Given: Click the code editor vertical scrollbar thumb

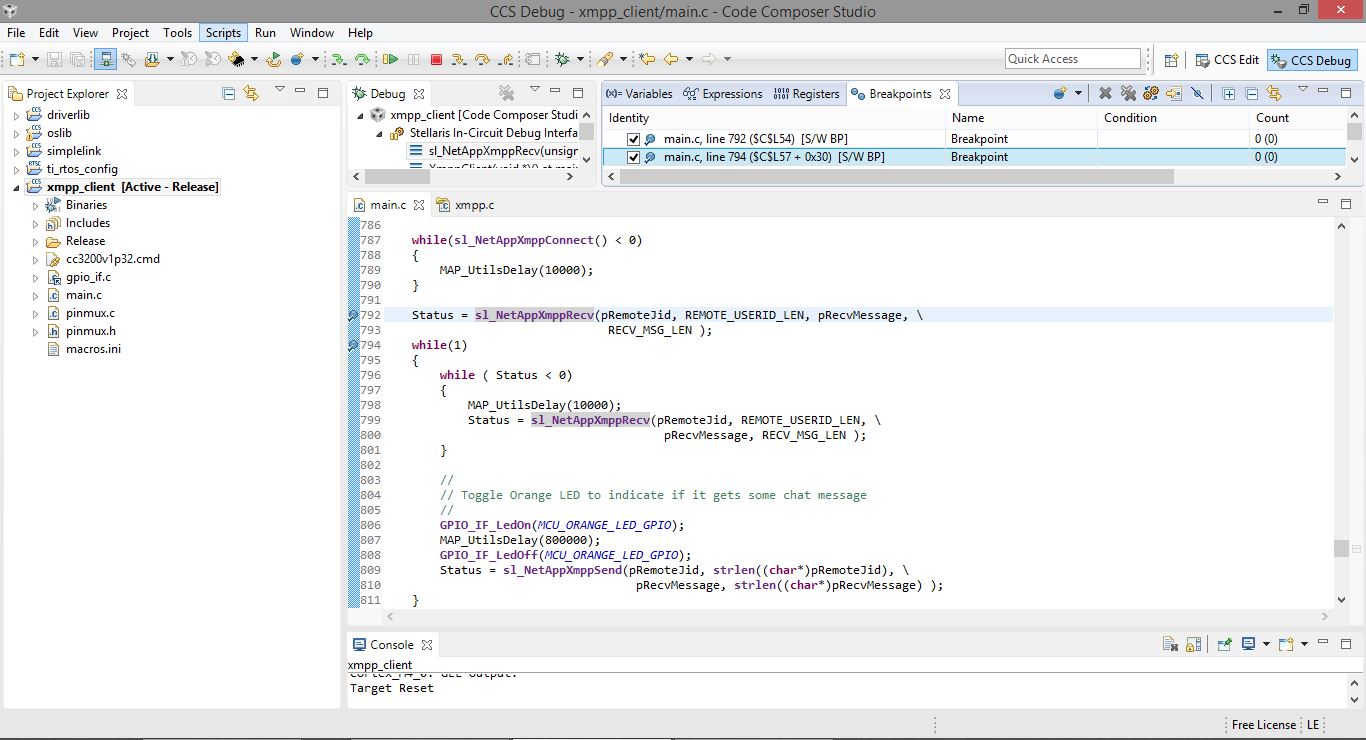Looking at the screenshot, I should point(1341,548).
